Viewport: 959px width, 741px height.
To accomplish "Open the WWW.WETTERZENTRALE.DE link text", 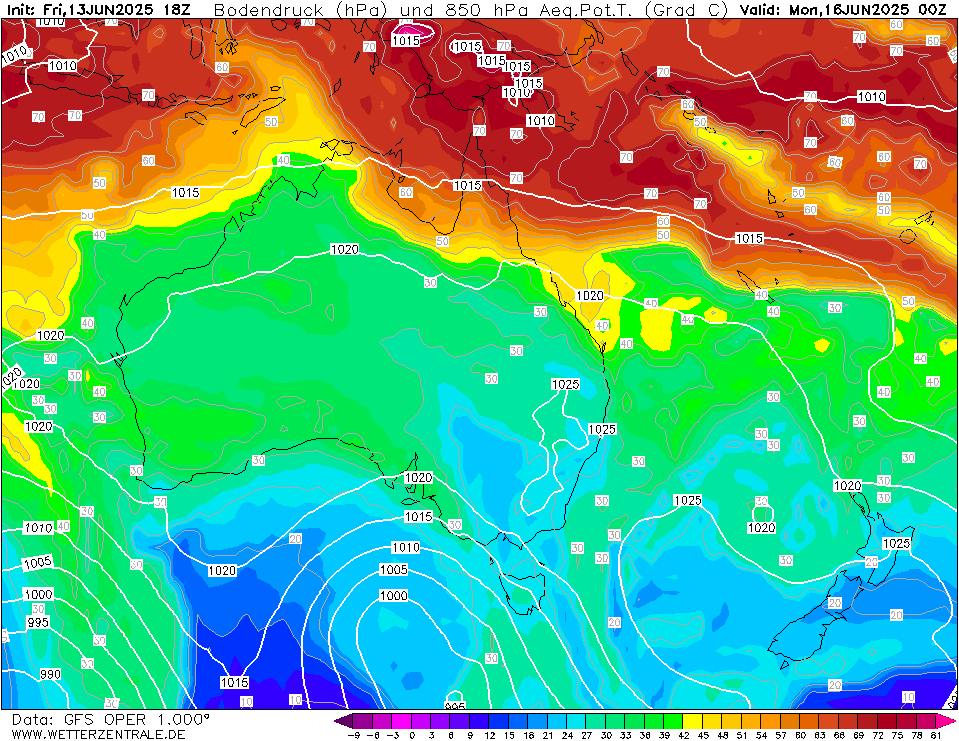I will click(x=98, y=734).
